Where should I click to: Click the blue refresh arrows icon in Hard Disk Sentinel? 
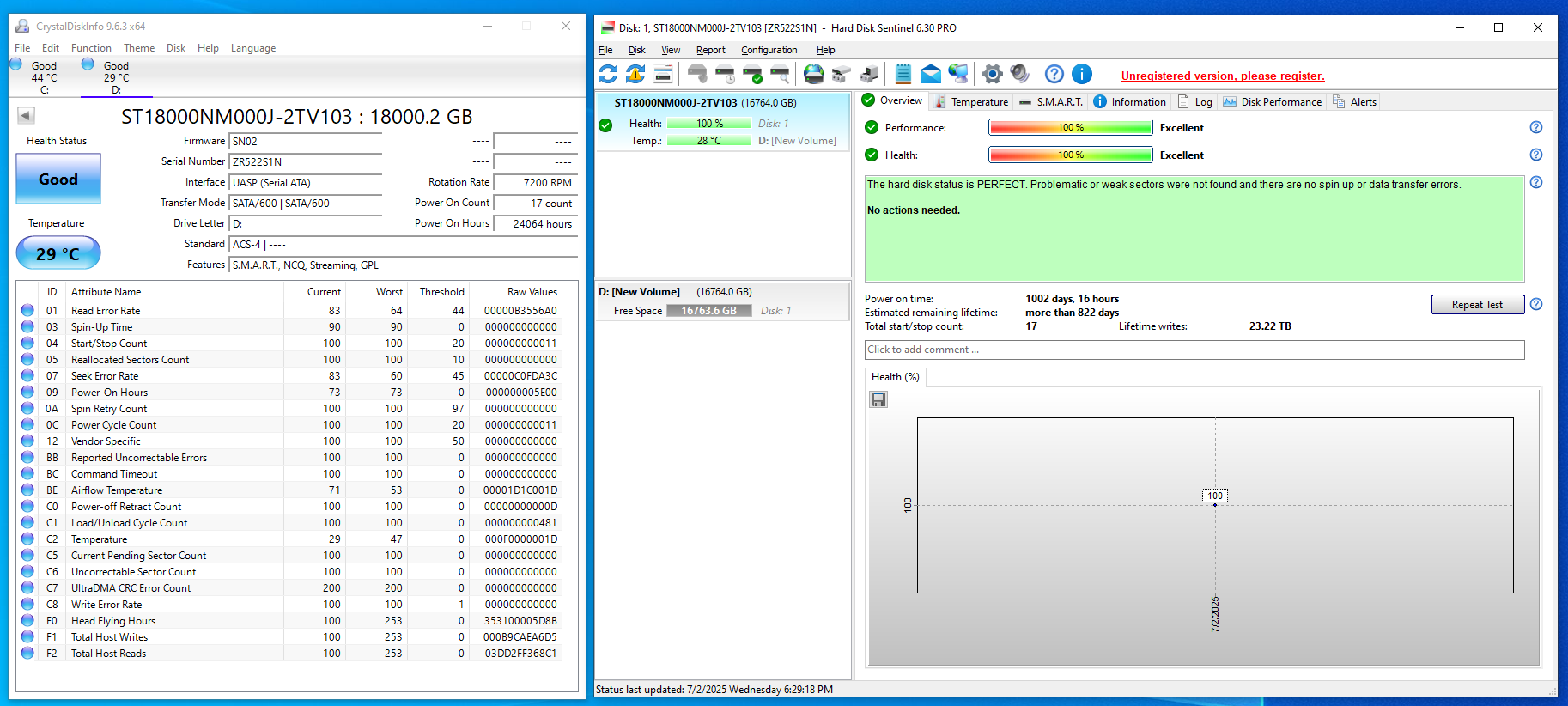[608, 74]
